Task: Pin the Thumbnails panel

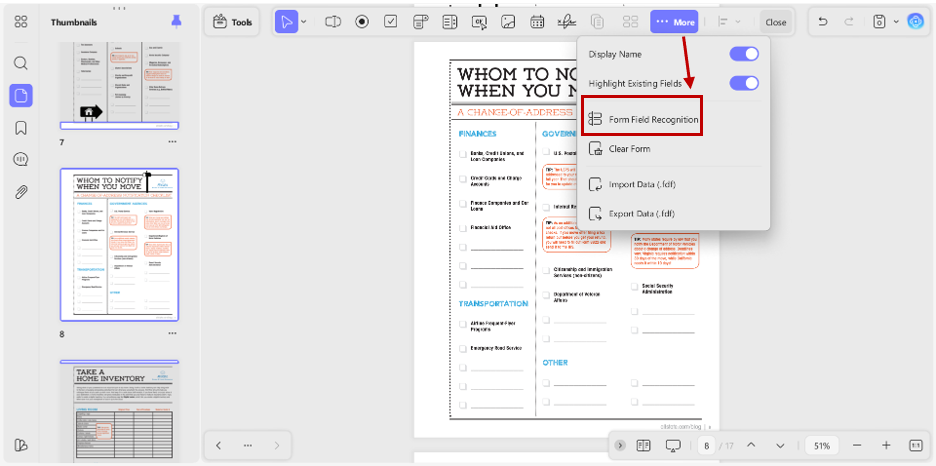Action: [x=176, y=22]
